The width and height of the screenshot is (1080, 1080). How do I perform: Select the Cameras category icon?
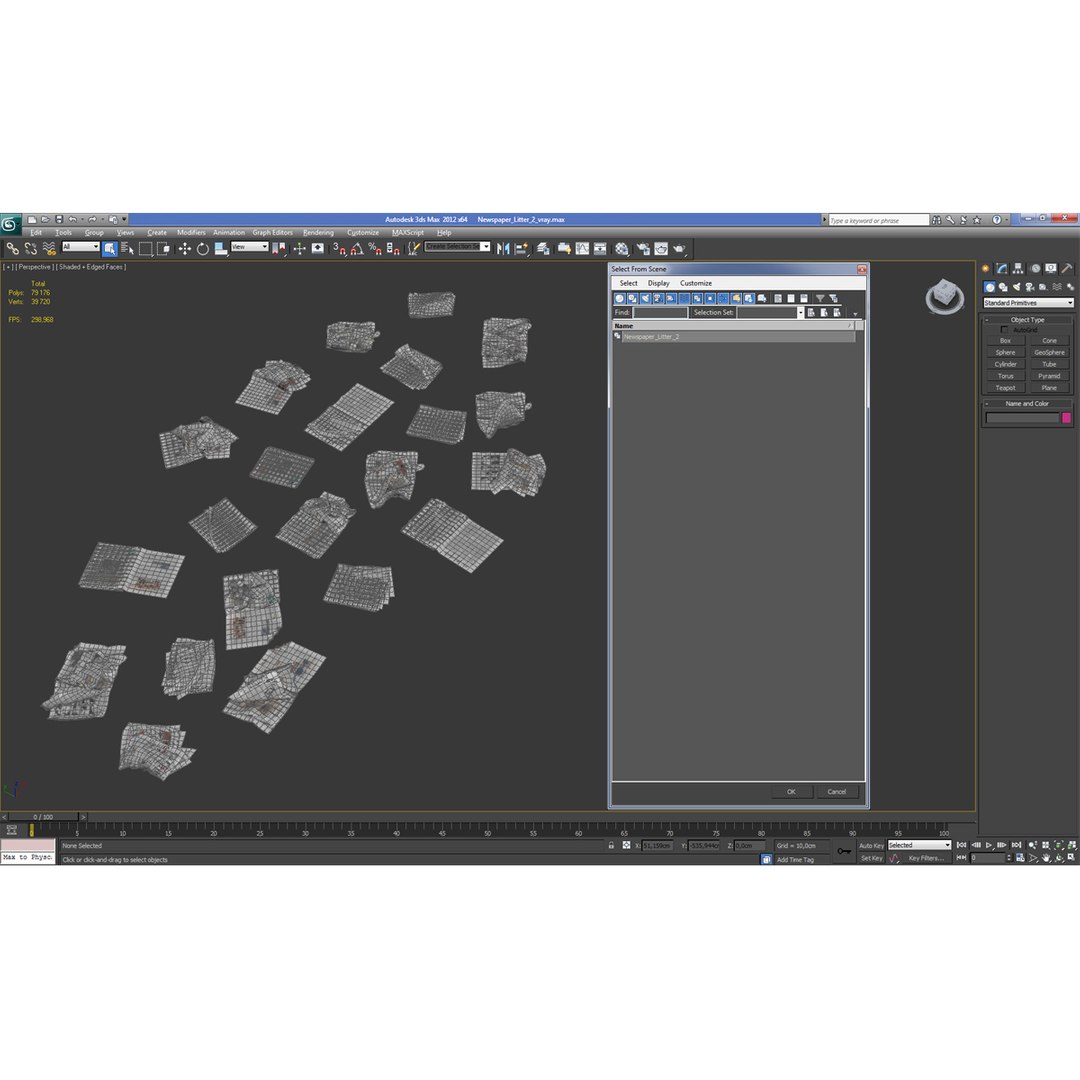click(1030, 287)
